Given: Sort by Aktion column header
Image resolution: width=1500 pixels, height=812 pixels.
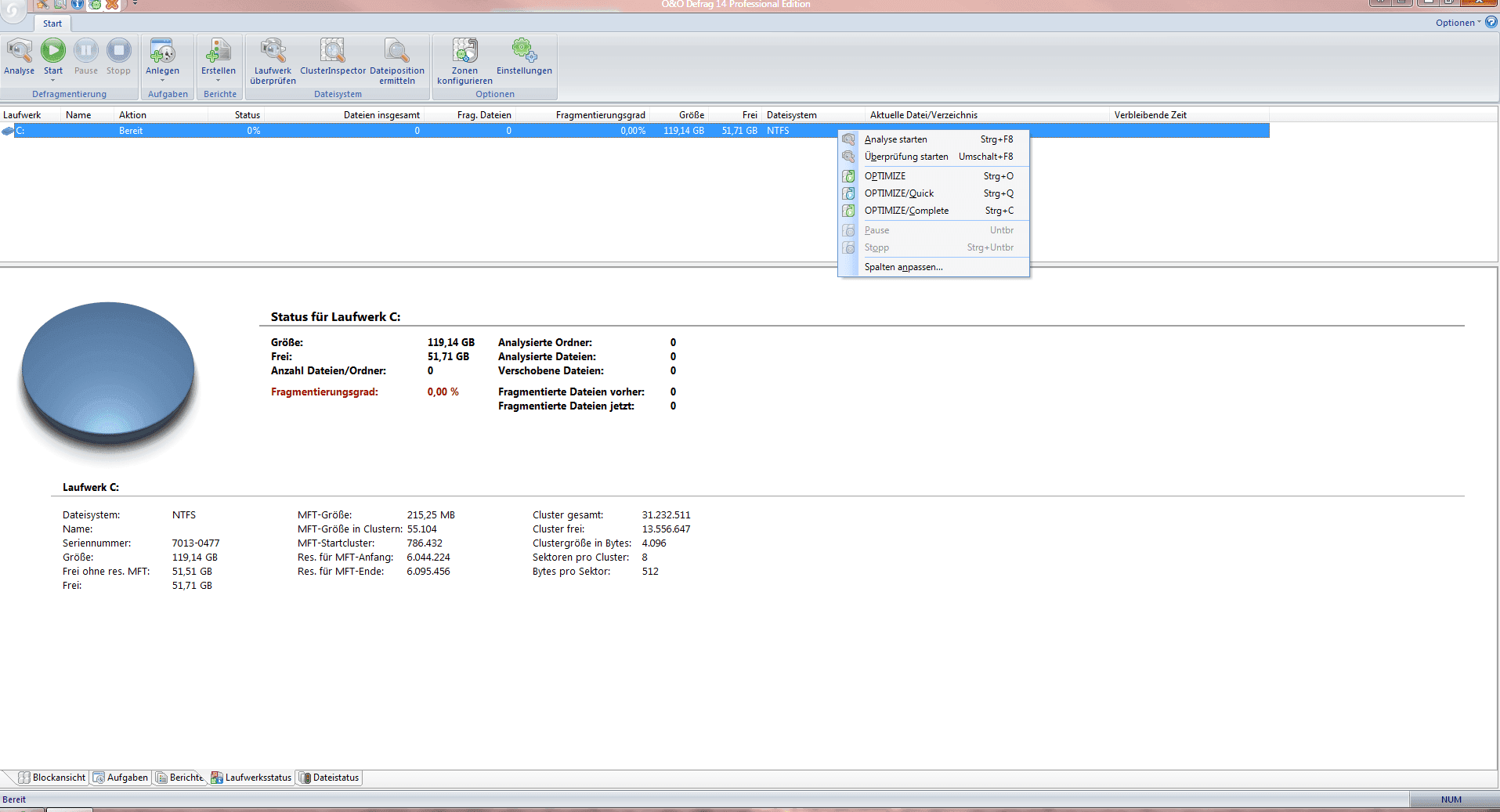Looking at the screenshot, I should click(x=161, y=115).
